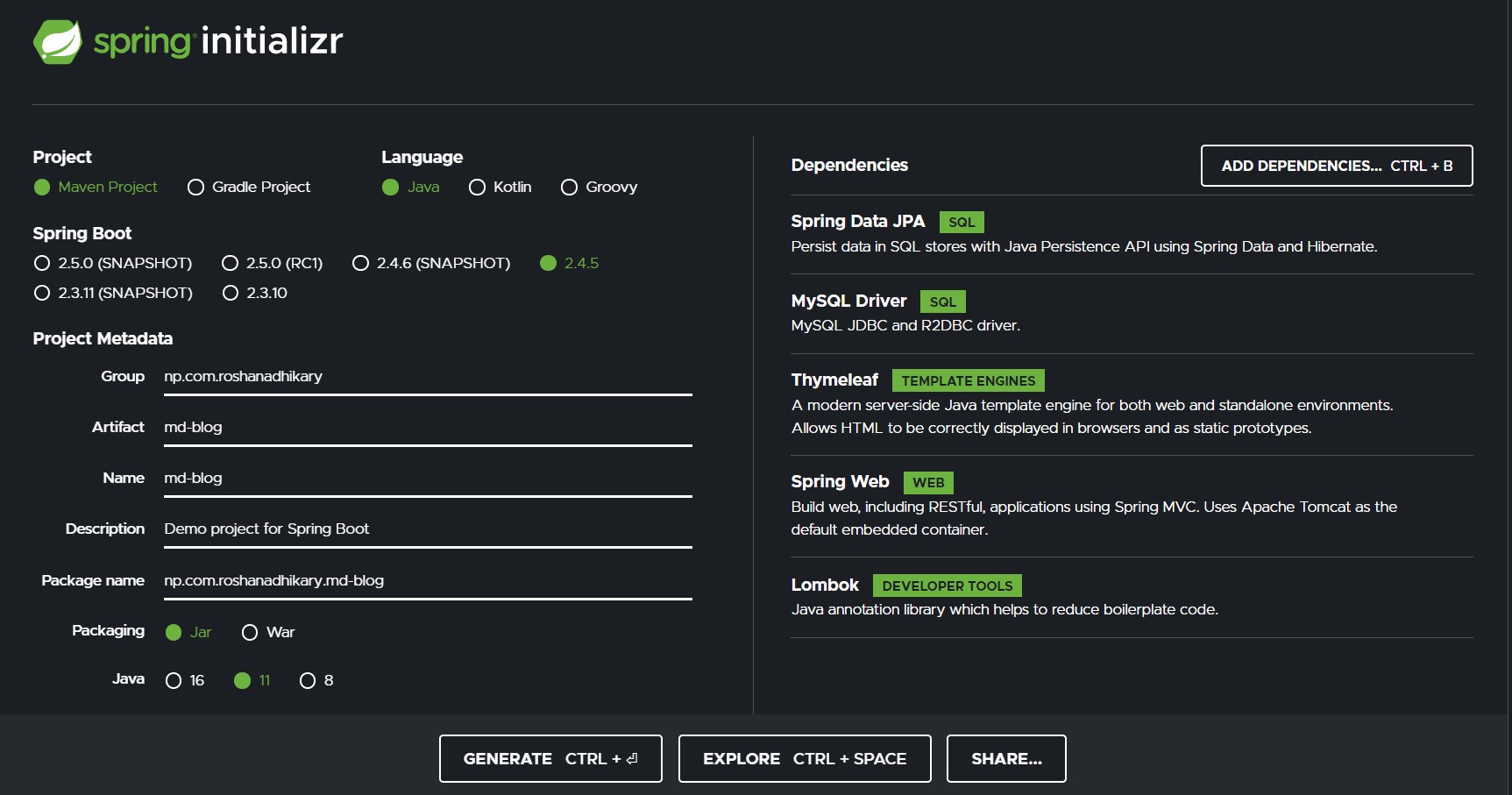This screenshot has width=1512, height=795.
Task: Click the TEMPLATE ENGINES tag
Action: pyautogui.click(x=969, y=380)
